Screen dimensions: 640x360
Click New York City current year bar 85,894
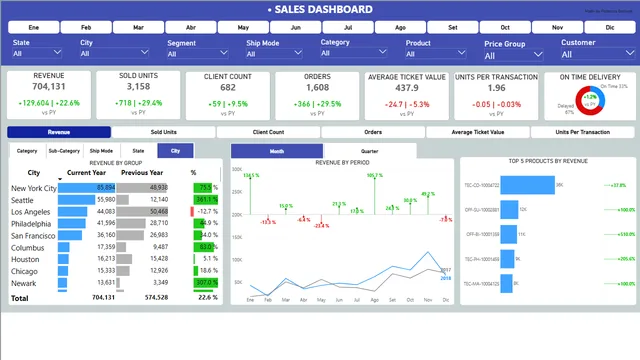pos(87,188)
